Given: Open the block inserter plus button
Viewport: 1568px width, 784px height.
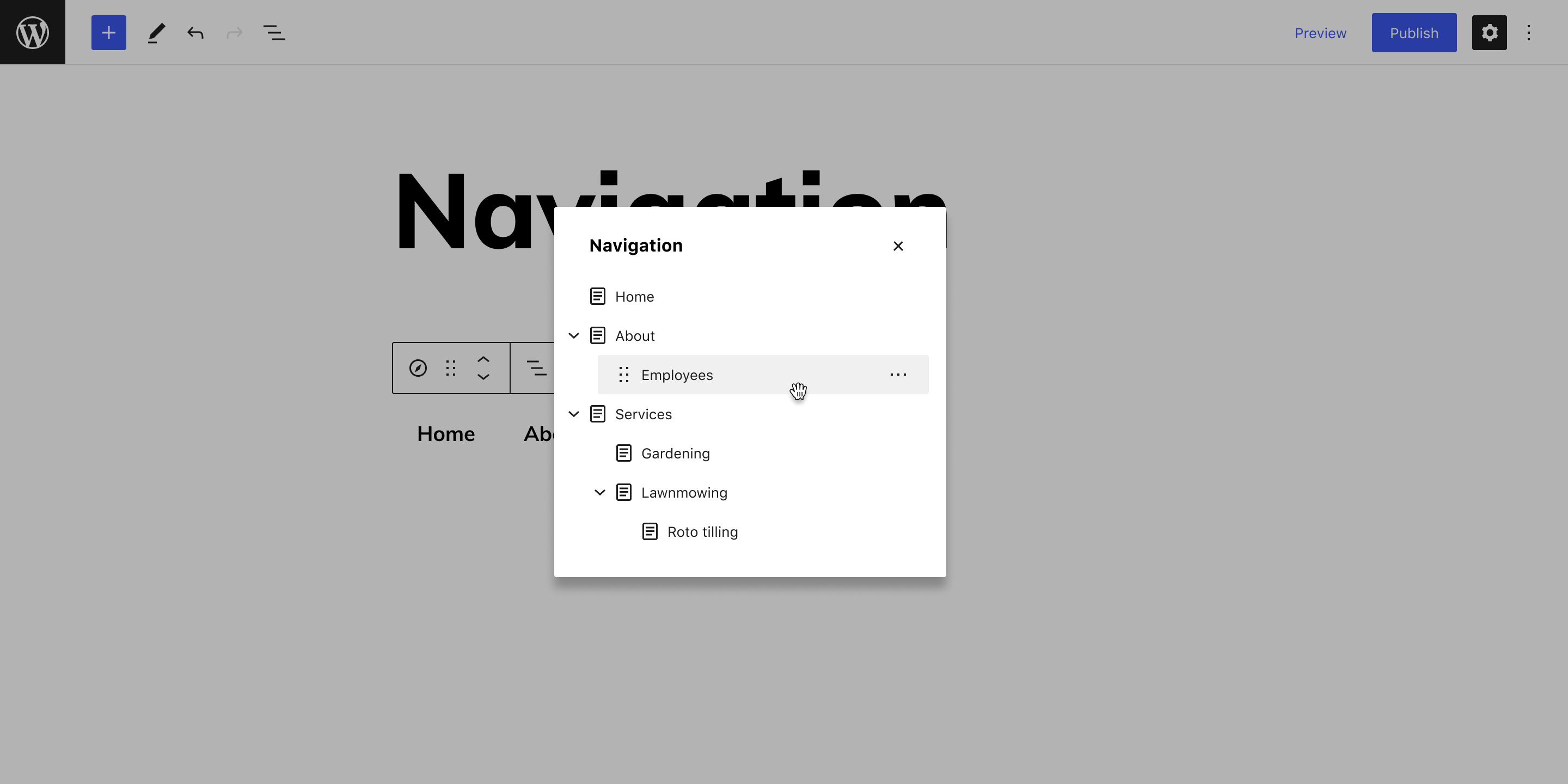Looking at the screenshot, I should click(108, 32).
